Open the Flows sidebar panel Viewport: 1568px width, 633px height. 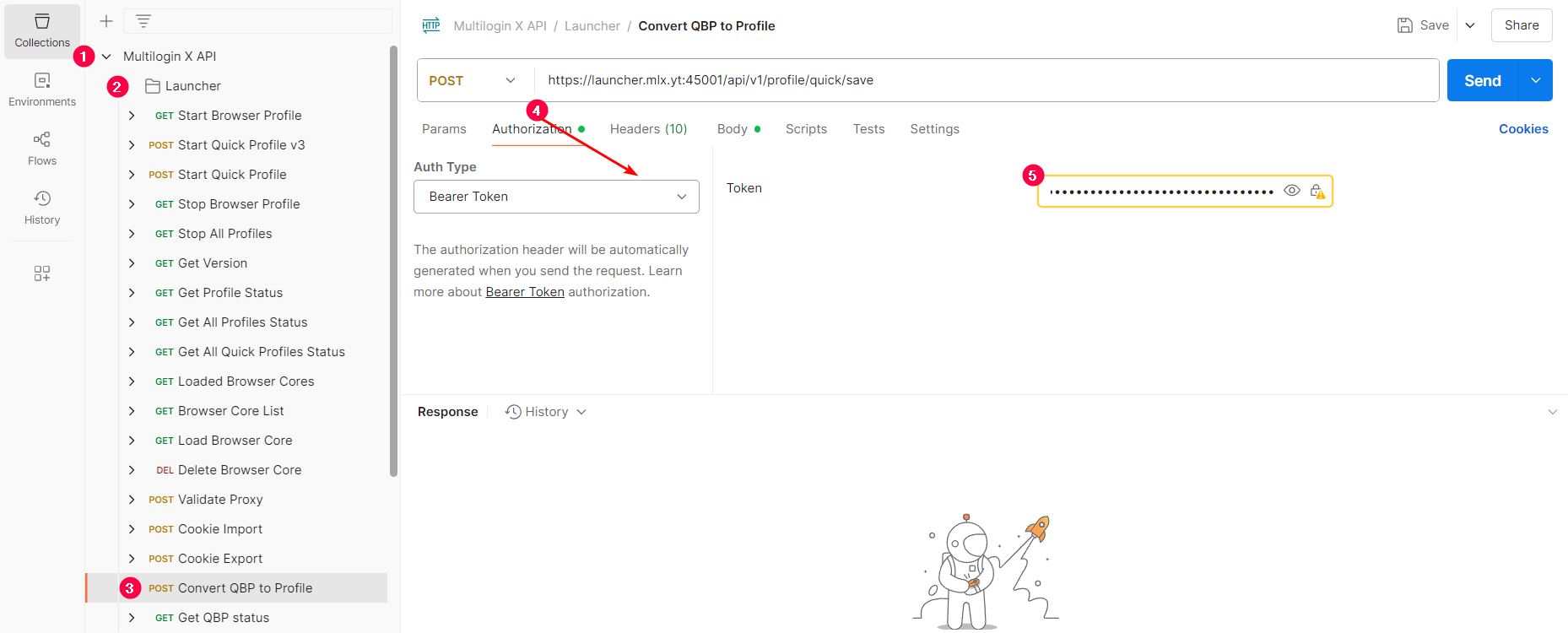[42, 149]
